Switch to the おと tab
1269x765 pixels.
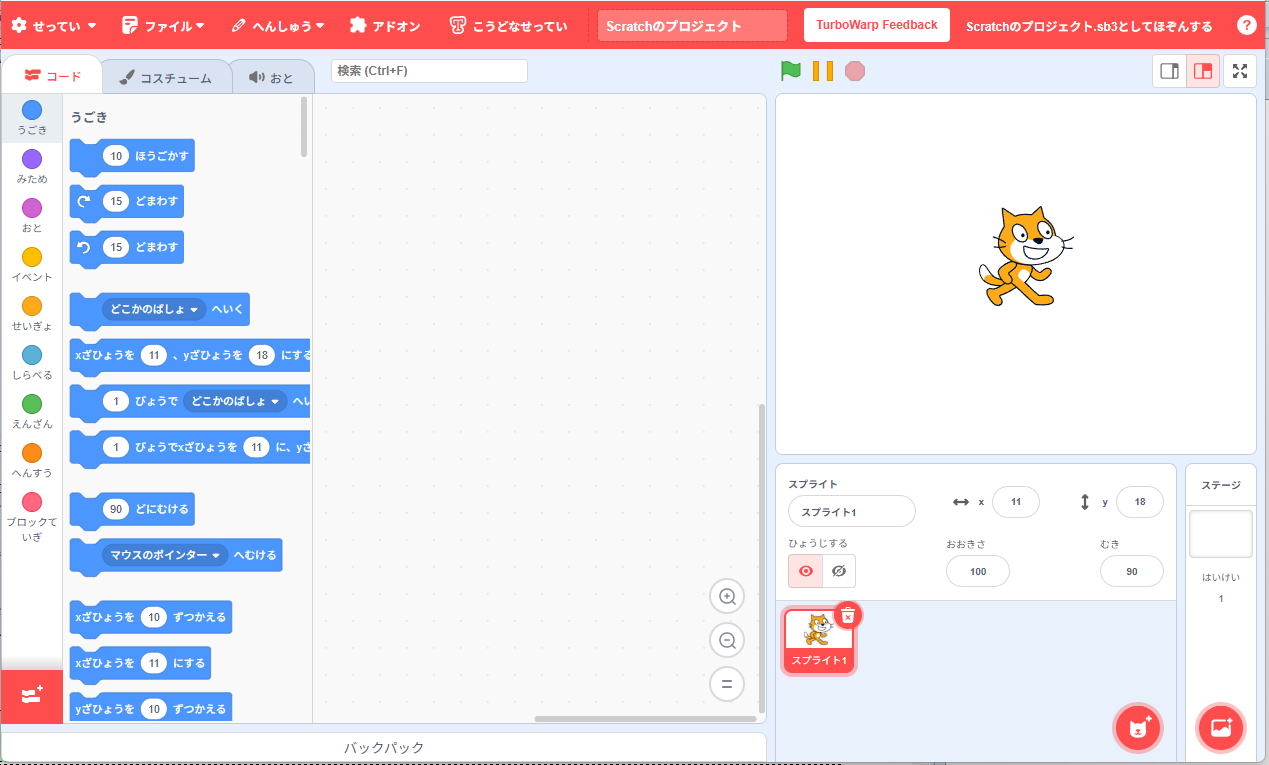pos(271,77)
